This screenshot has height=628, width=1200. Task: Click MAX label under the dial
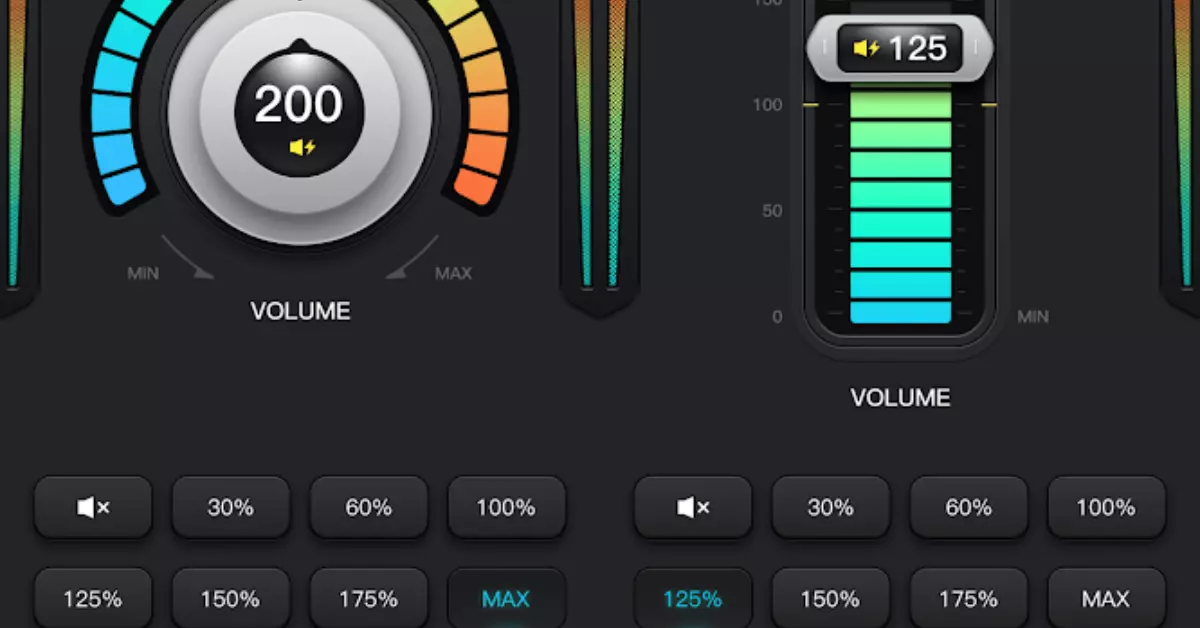453,273
